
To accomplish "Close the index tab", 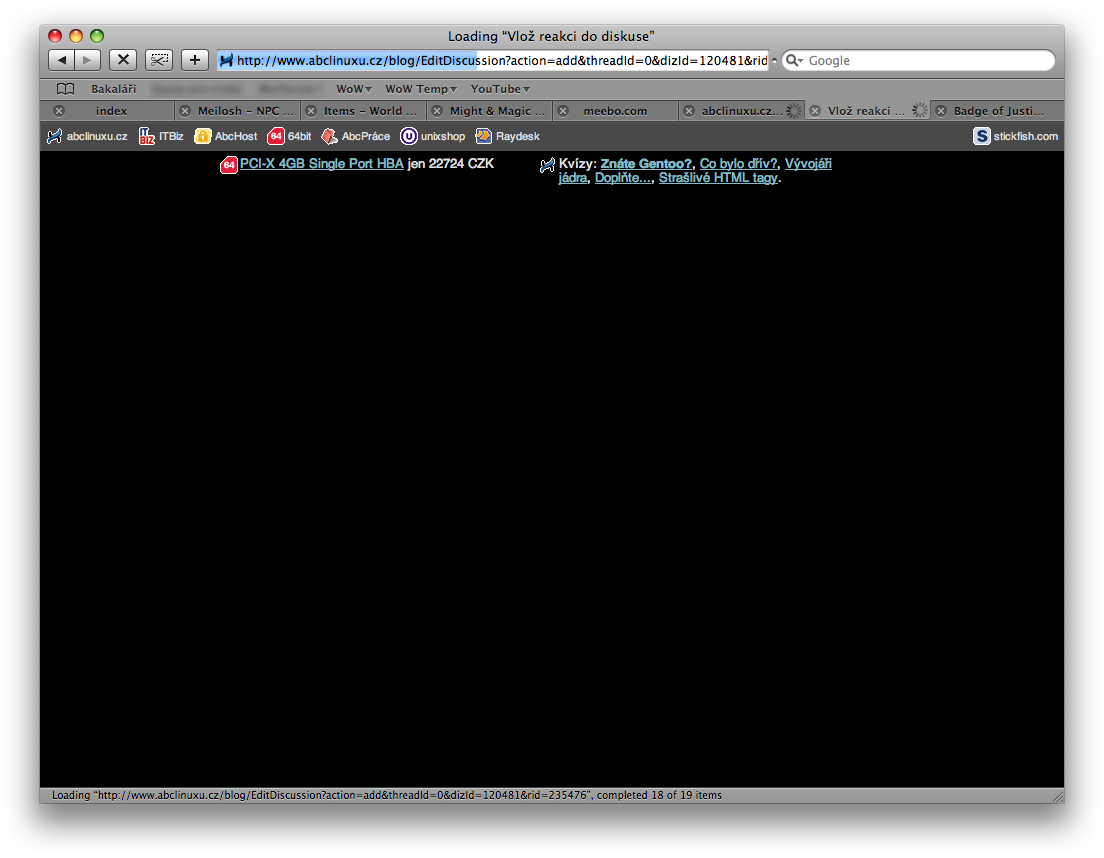I will pyautogui.click(x=59, y=111).
